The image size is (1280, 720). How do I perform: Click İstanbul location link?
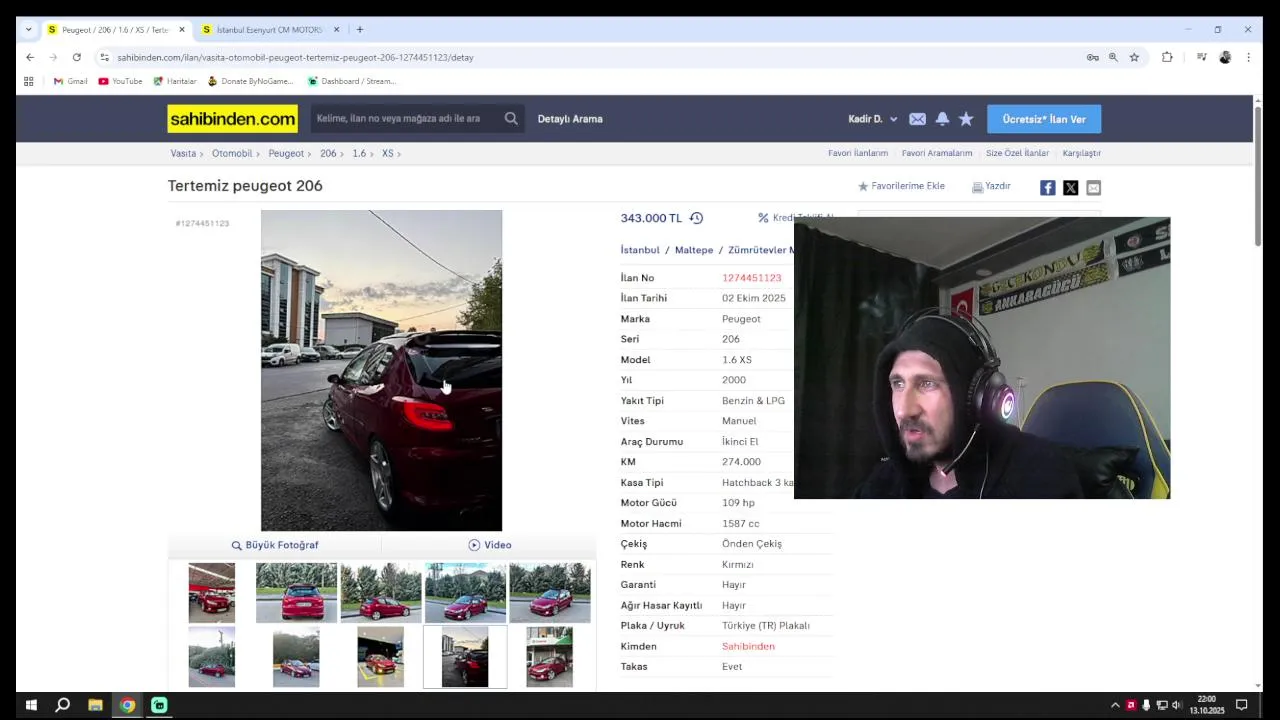(x=640, y=250)
